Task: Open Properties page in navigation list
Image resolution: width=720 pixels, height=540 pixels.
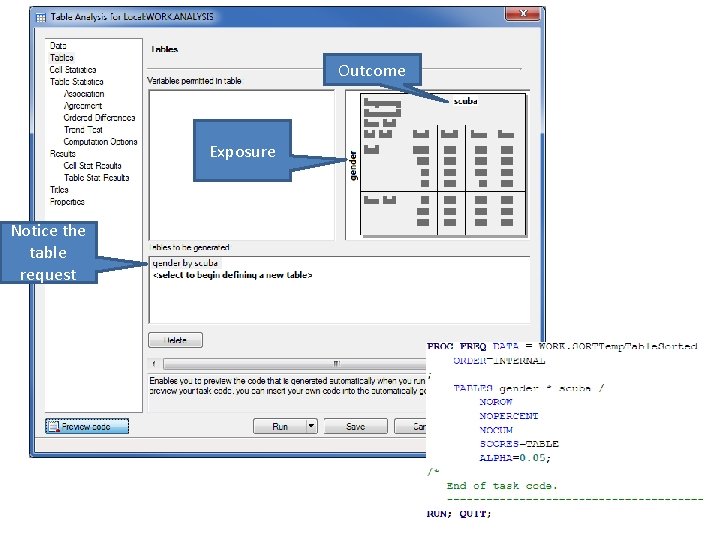Action: [x=67, y=201]
